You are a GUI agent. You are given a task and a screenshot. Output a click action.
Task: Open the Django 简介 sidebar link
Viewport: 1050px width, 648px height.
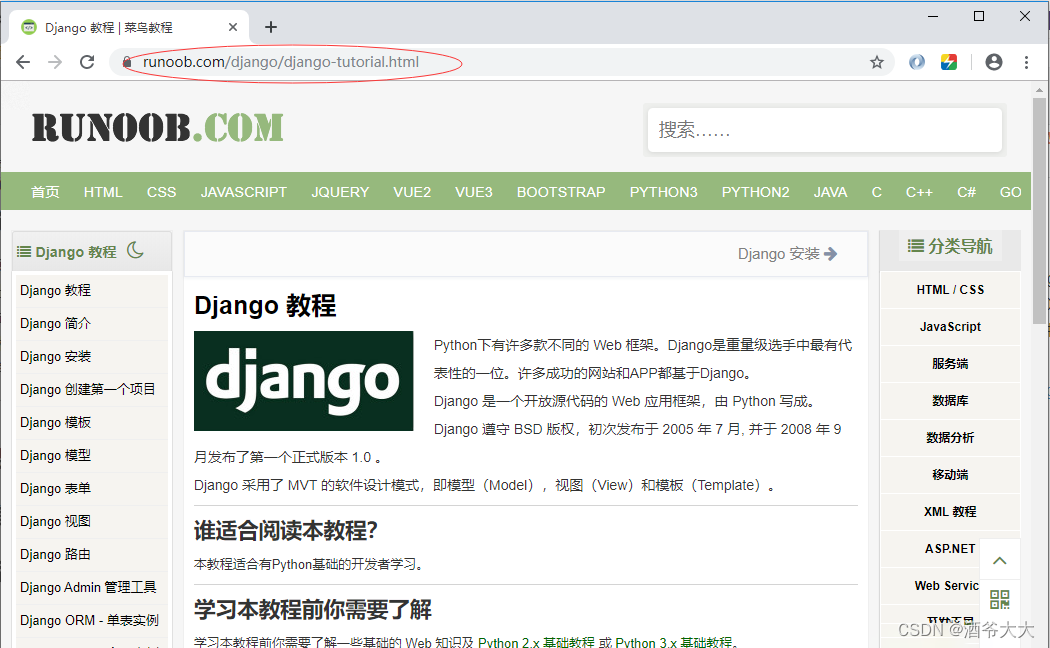point(55,322)
